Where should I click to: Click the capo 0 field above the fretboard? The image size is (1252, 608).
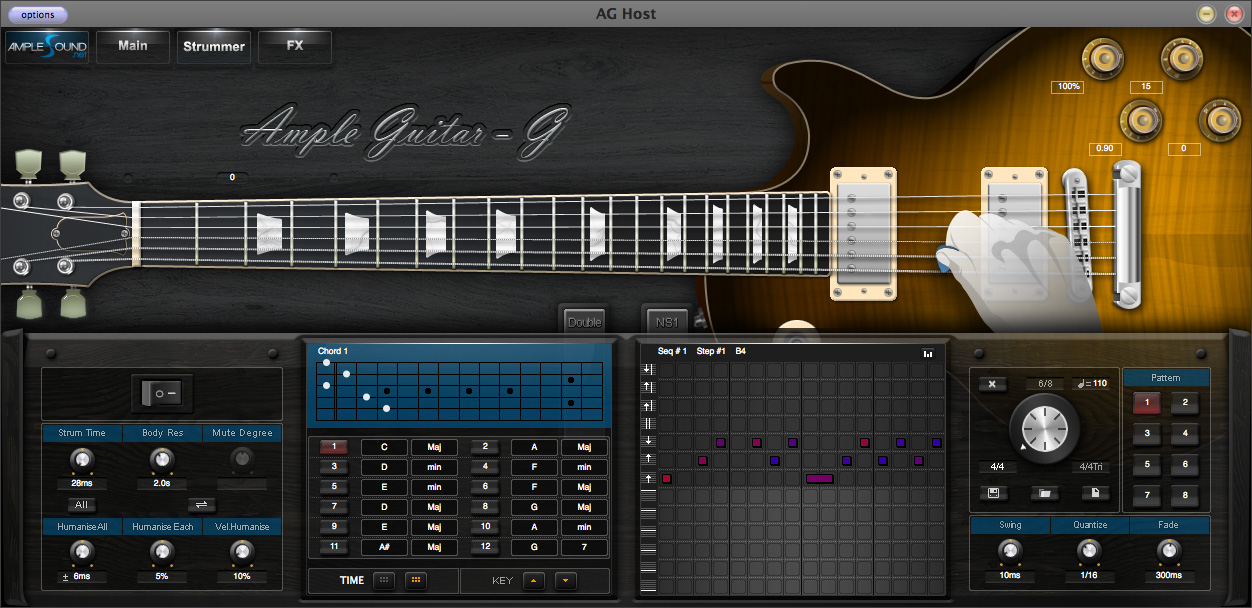232,177
